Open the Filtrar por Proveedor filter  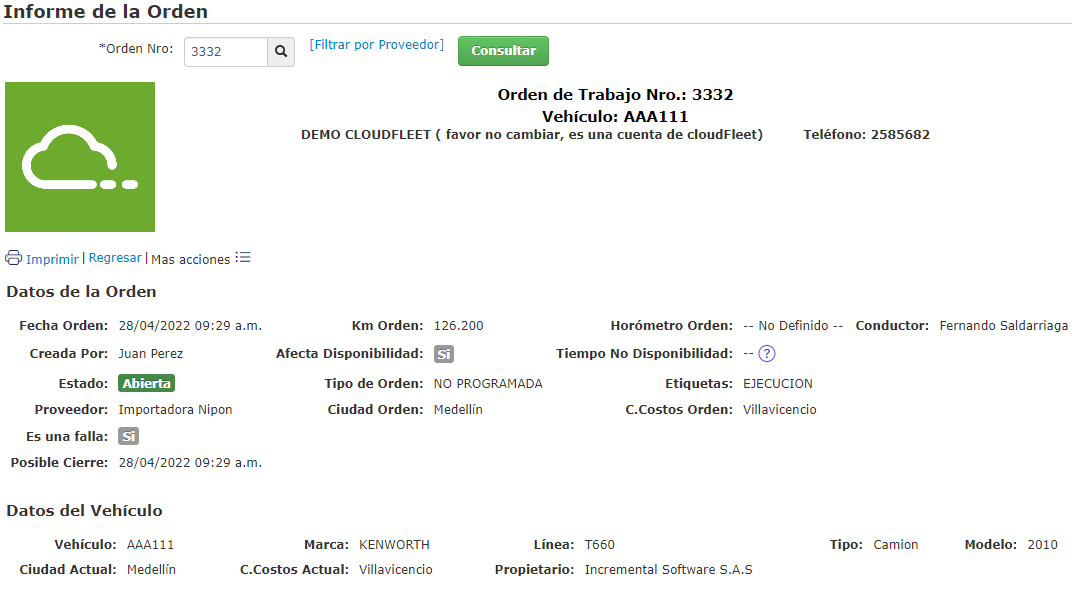[x=376, y=44]
